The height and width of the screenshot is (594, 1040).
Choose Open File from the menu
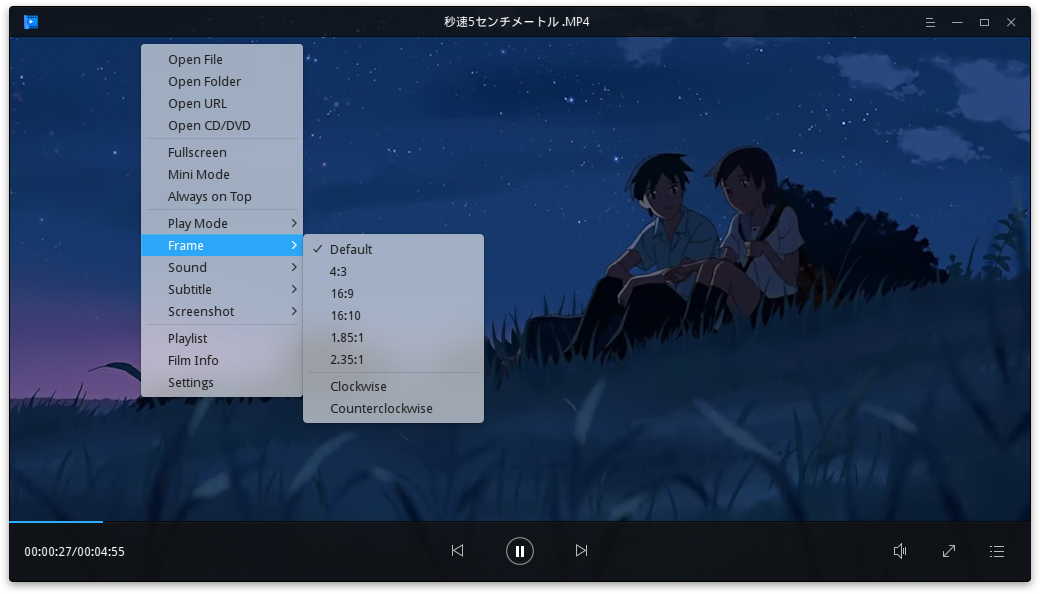coord(222,59)
